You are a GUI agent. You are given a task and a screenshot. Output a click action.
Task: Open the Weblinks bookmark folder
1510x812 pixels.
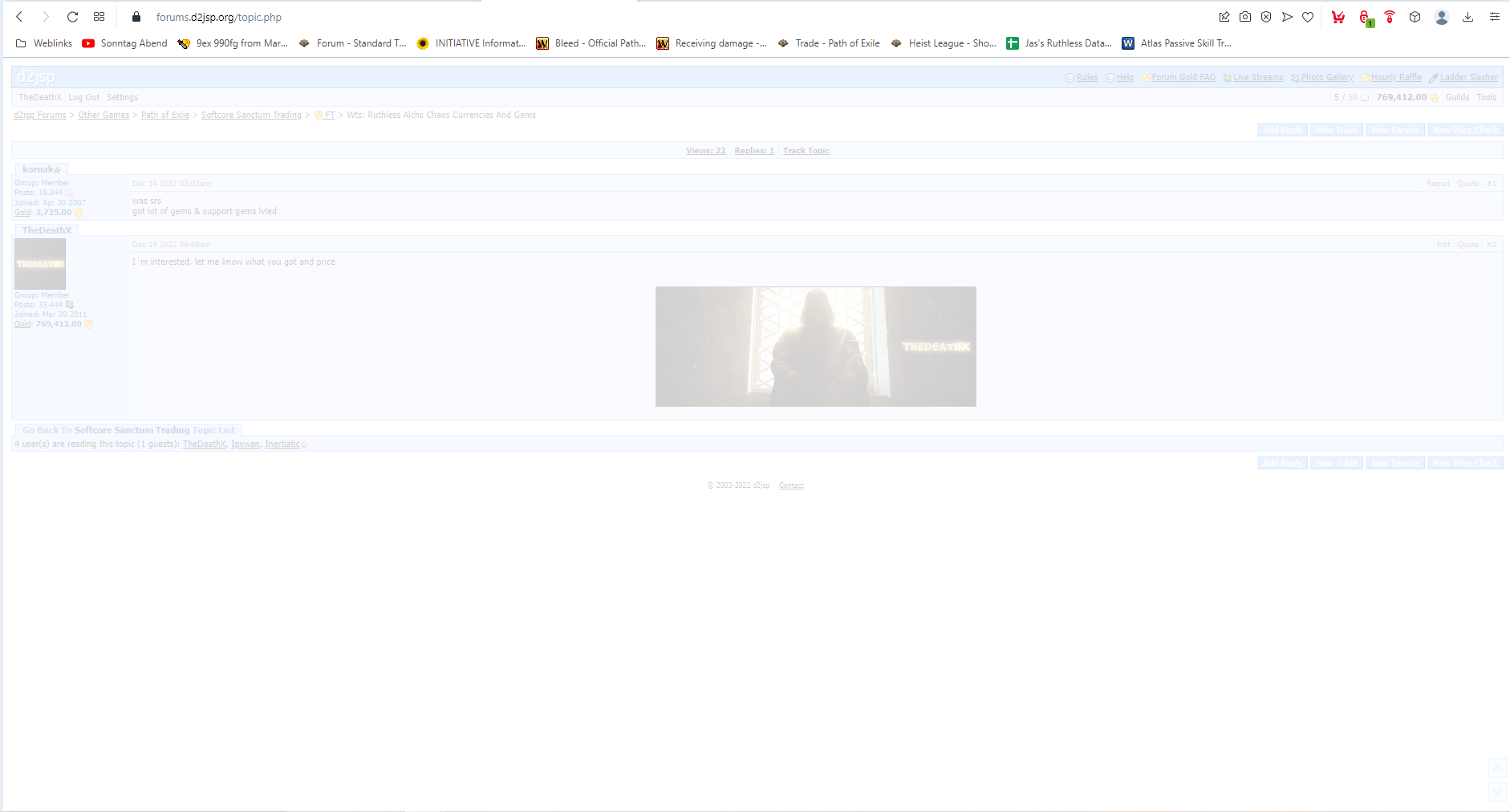pos(44,43)
